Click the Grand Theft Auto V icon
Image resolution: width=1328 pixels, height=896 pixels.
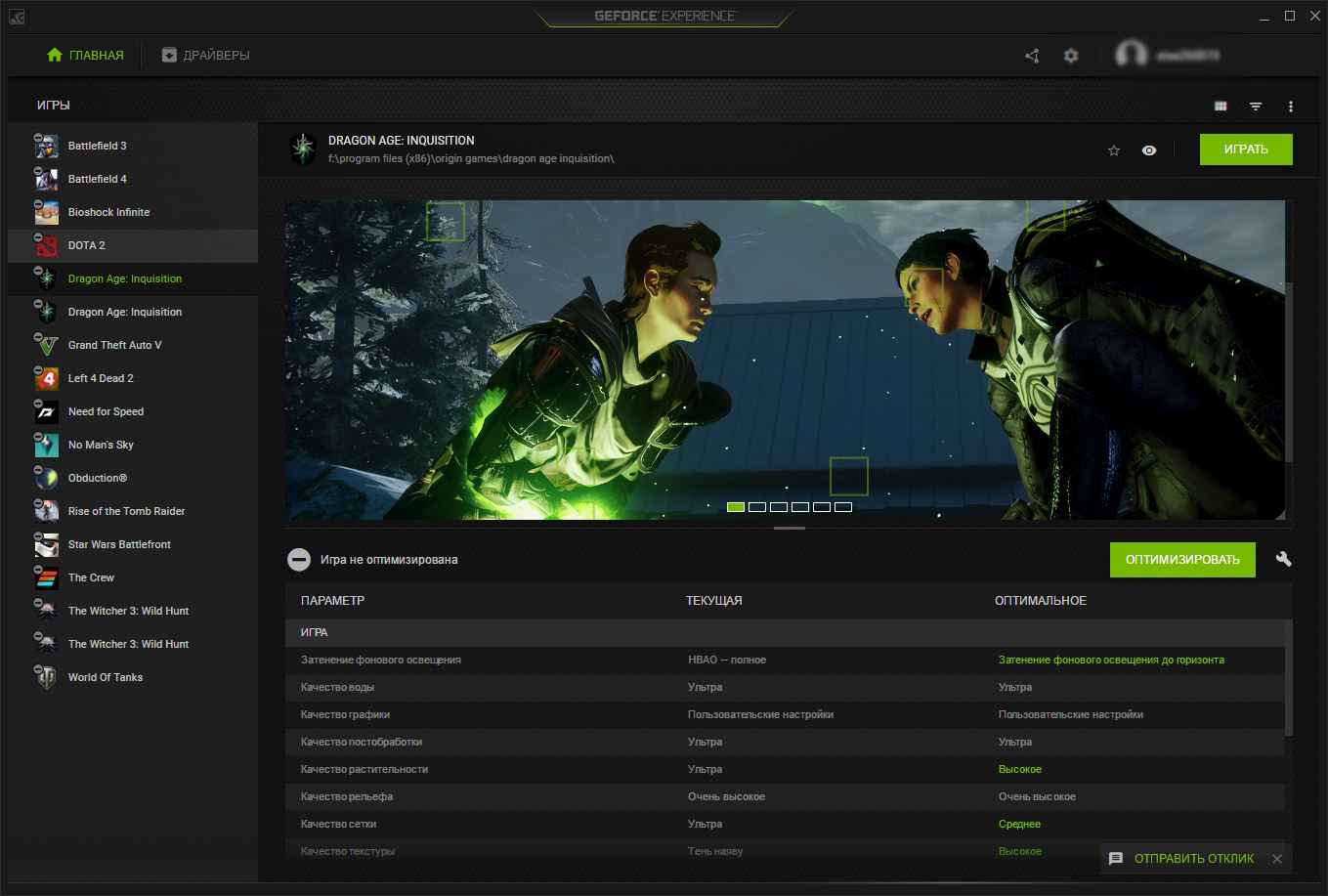[x=47, y=346]
